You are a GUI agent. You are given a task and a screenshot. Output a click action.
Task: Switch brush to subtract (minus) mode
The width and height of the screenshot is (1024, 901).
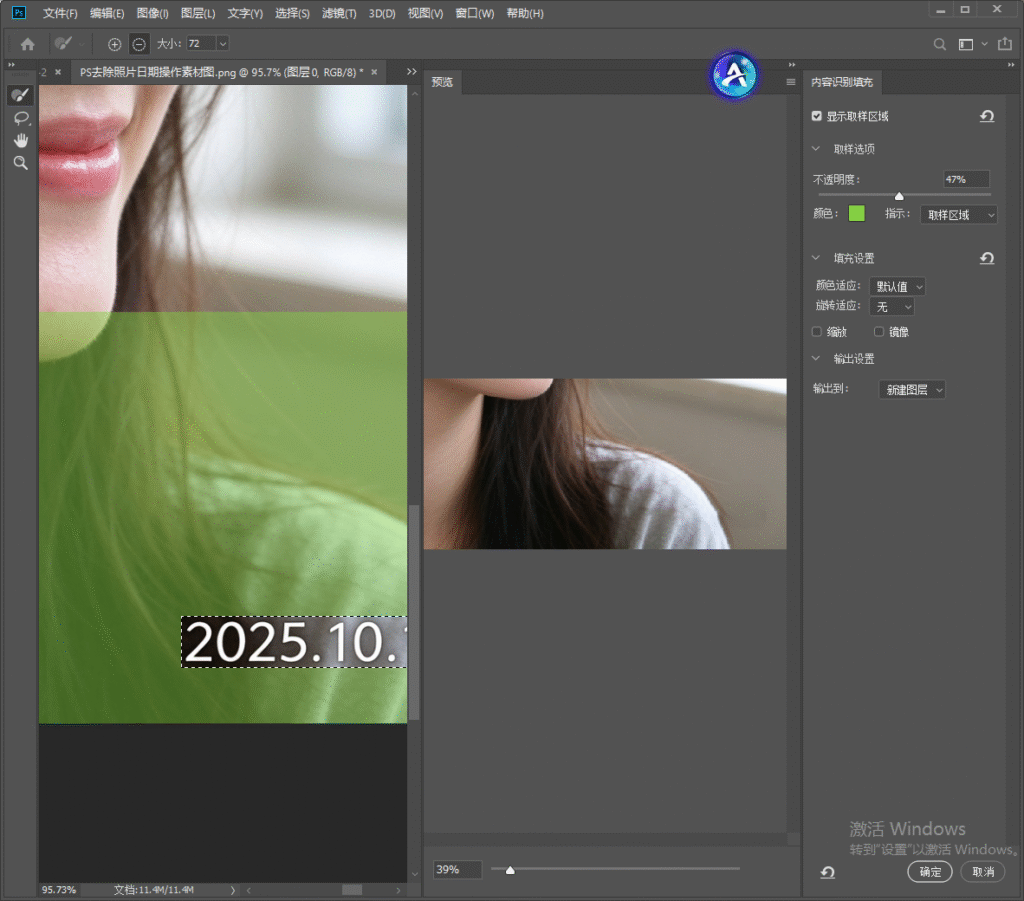139,44
